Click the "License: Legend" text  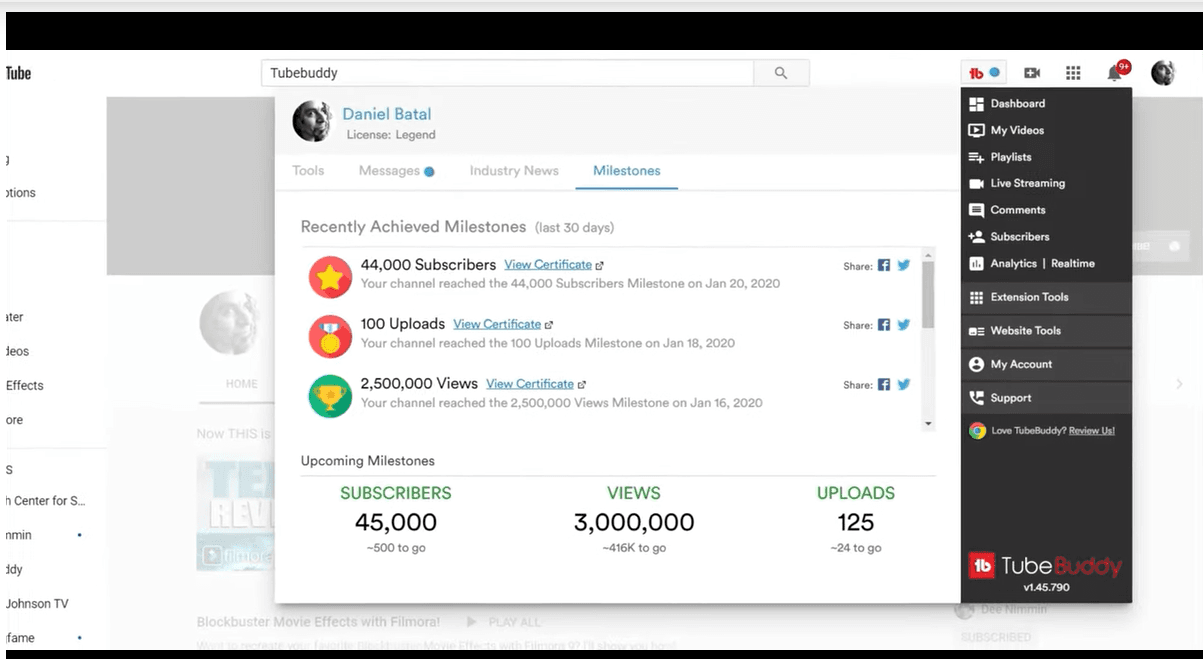tap(391, 135)
